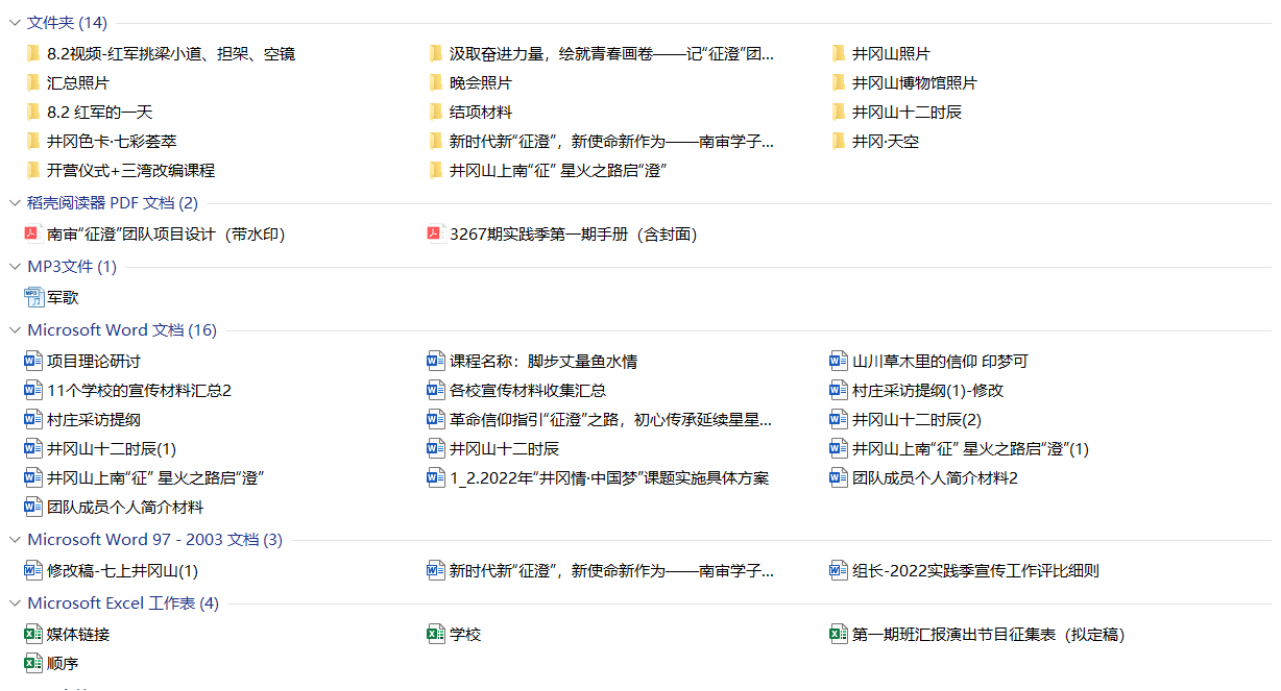Collapse the Microsoft Excel 工作表 group chevron
Image resolution: width=1281 pixels, height=691 pixels.
15,603
